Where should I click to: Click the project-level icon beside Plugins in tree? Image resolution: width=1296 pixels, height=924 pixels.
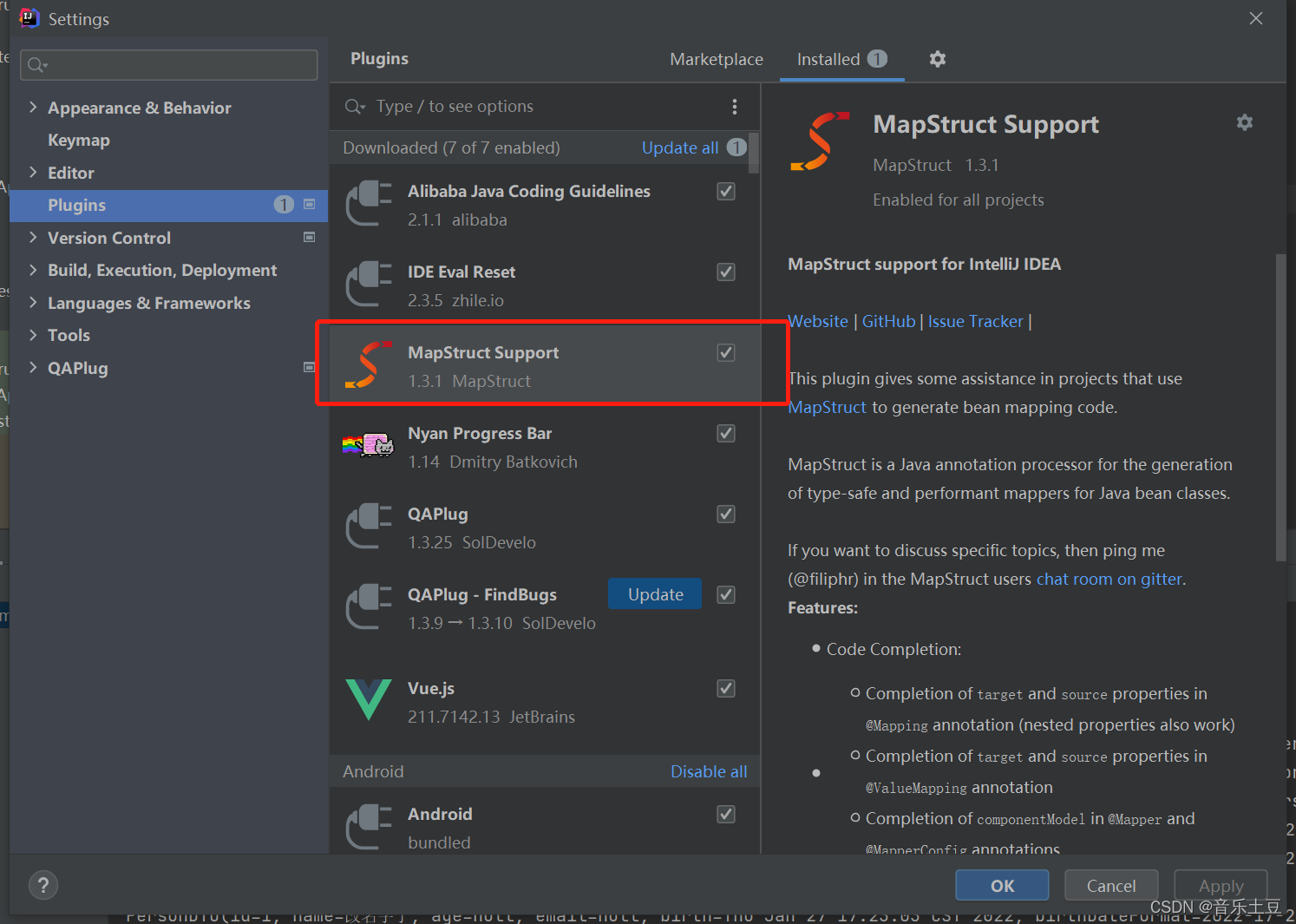point(309,205)
